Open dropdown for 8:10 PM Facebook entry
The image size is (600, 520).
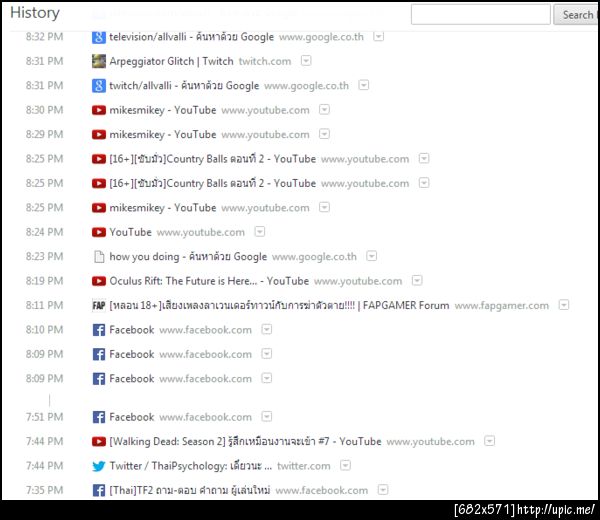267,329
